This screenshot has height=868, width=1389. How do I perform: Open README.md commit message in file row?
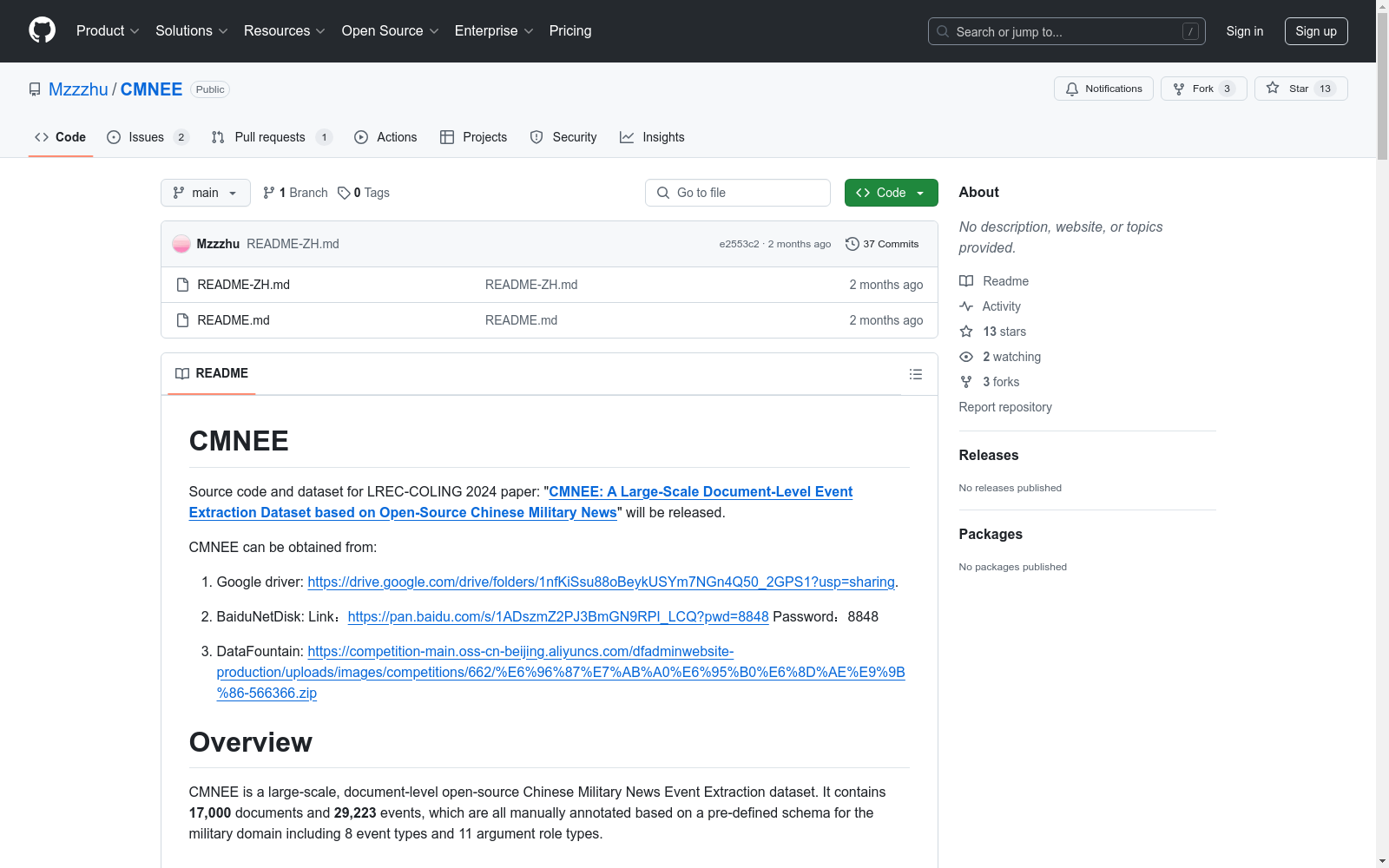[x=521, y=320]
